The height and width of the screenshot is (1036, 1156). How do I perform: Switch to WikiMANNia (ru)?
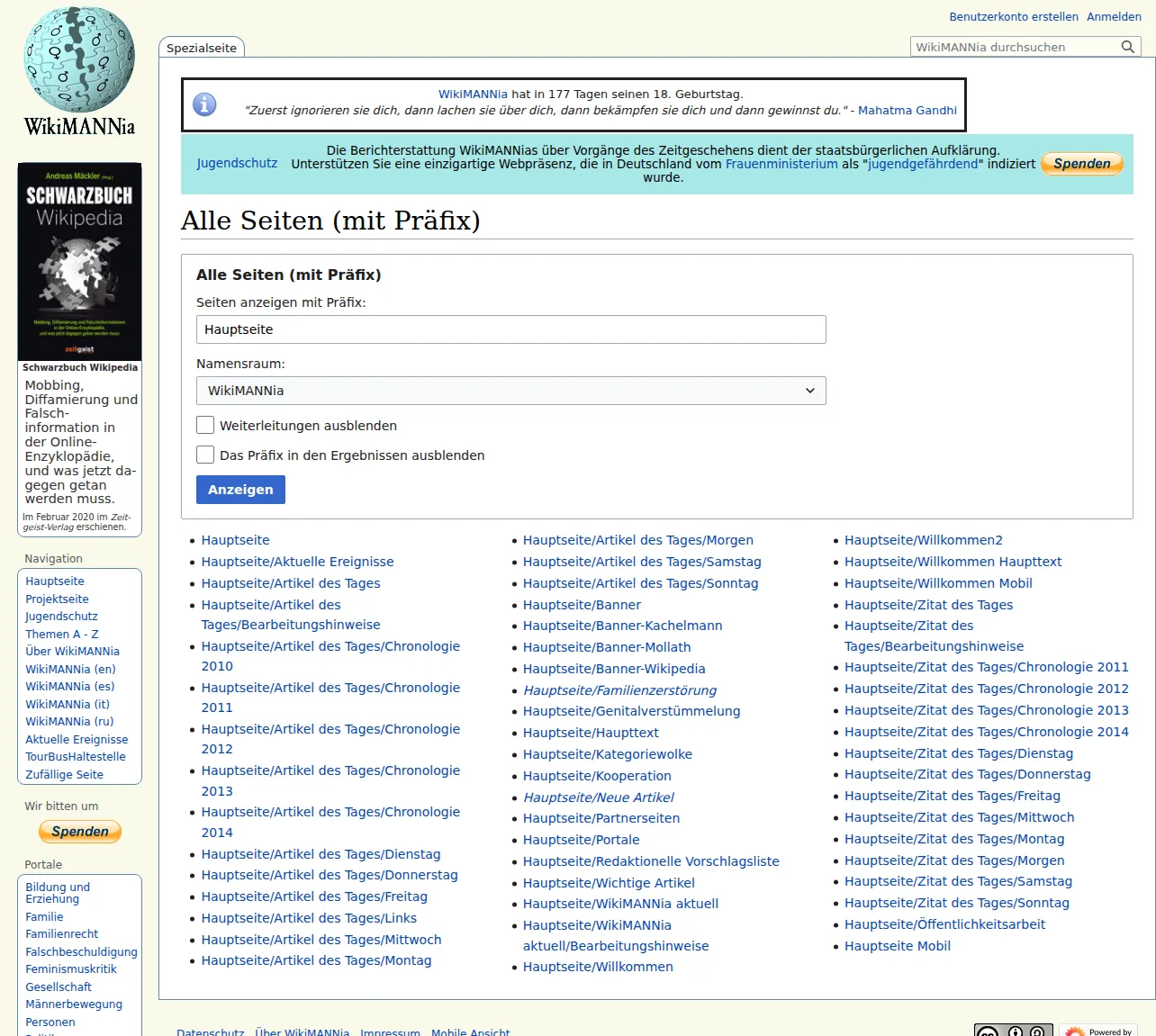[69, 722]
